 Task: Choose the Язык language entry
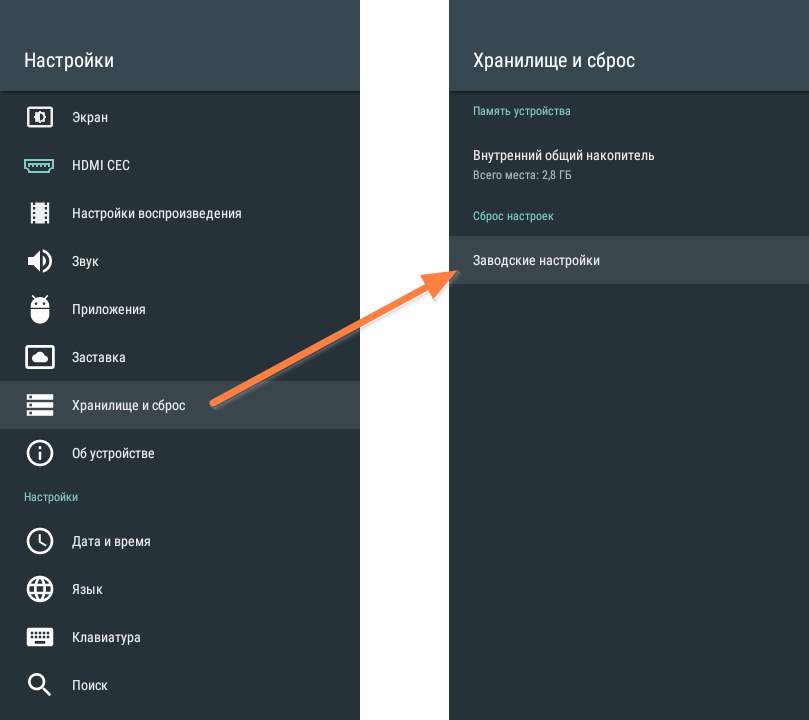tap(180, 589)
